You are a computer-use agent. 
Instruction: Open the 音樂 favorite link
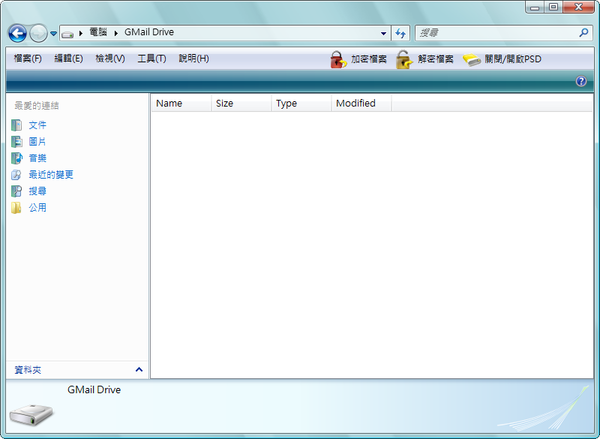pyautogui.click(x=38, y=158)
